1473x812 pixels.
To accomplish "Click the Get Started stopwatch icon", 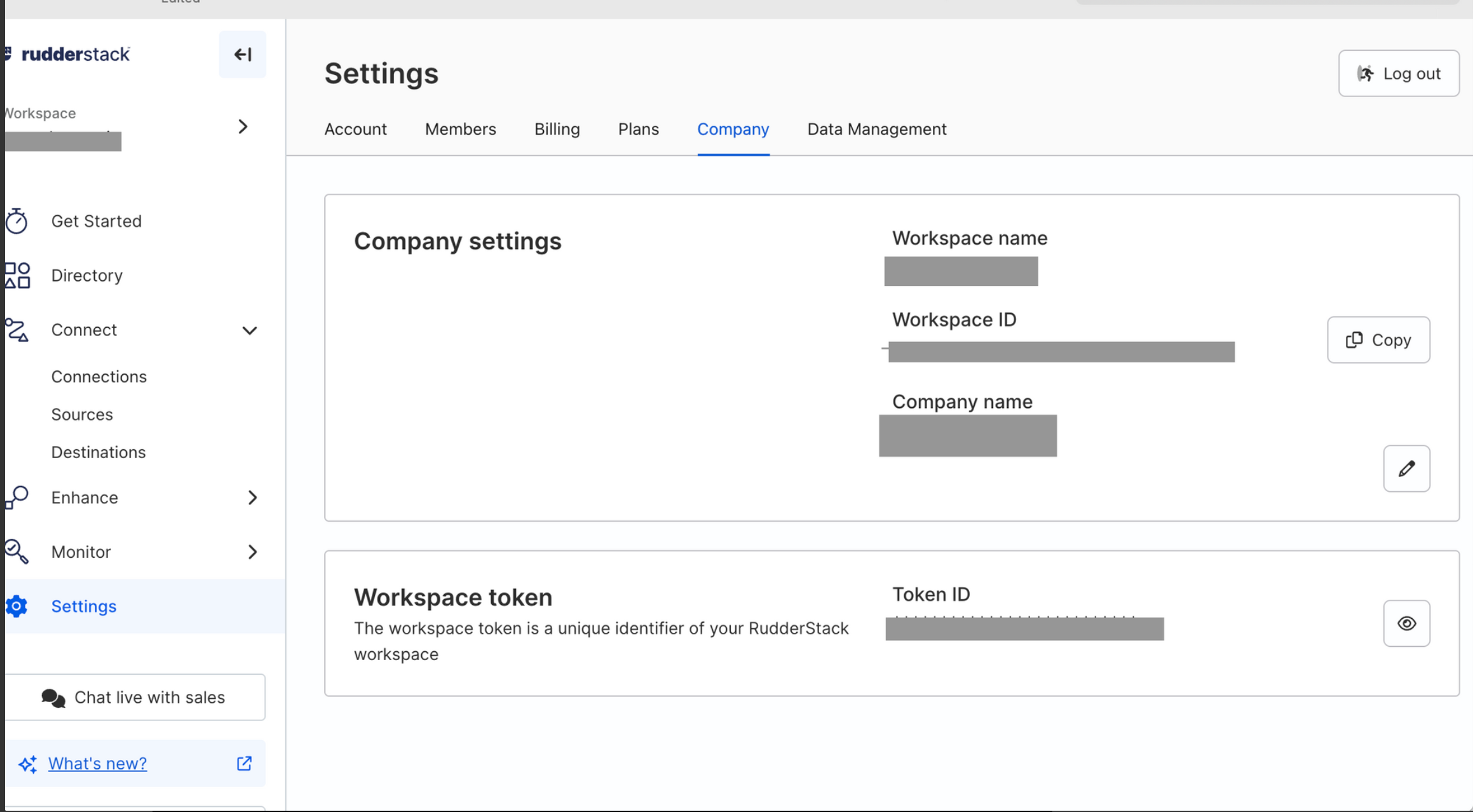I will [x=17, y=221].
